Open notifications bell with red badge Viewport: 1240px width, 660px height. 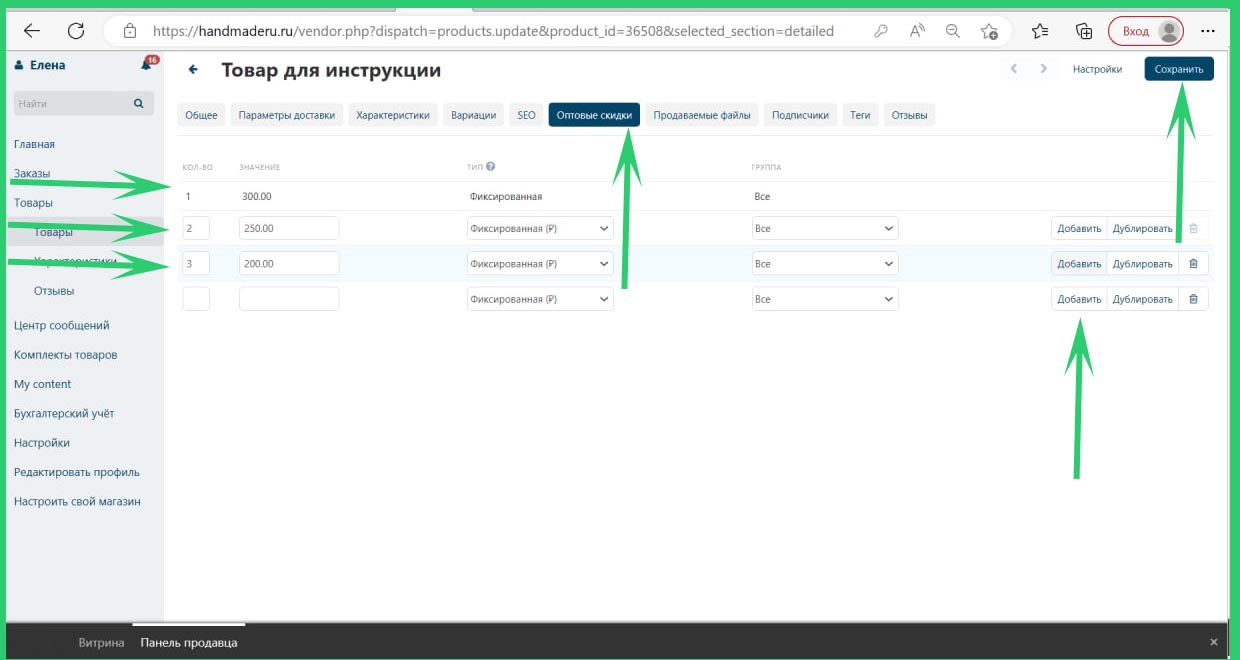tap(147, 65)
